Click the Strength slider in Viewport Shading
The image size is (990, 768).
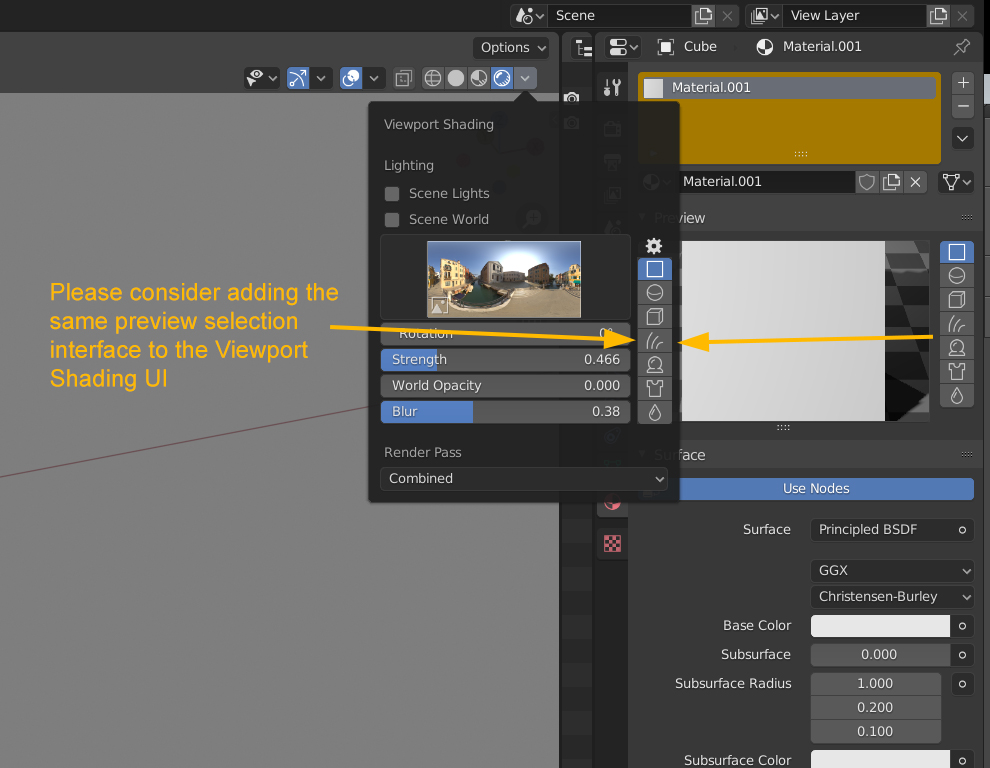[505, 360]
